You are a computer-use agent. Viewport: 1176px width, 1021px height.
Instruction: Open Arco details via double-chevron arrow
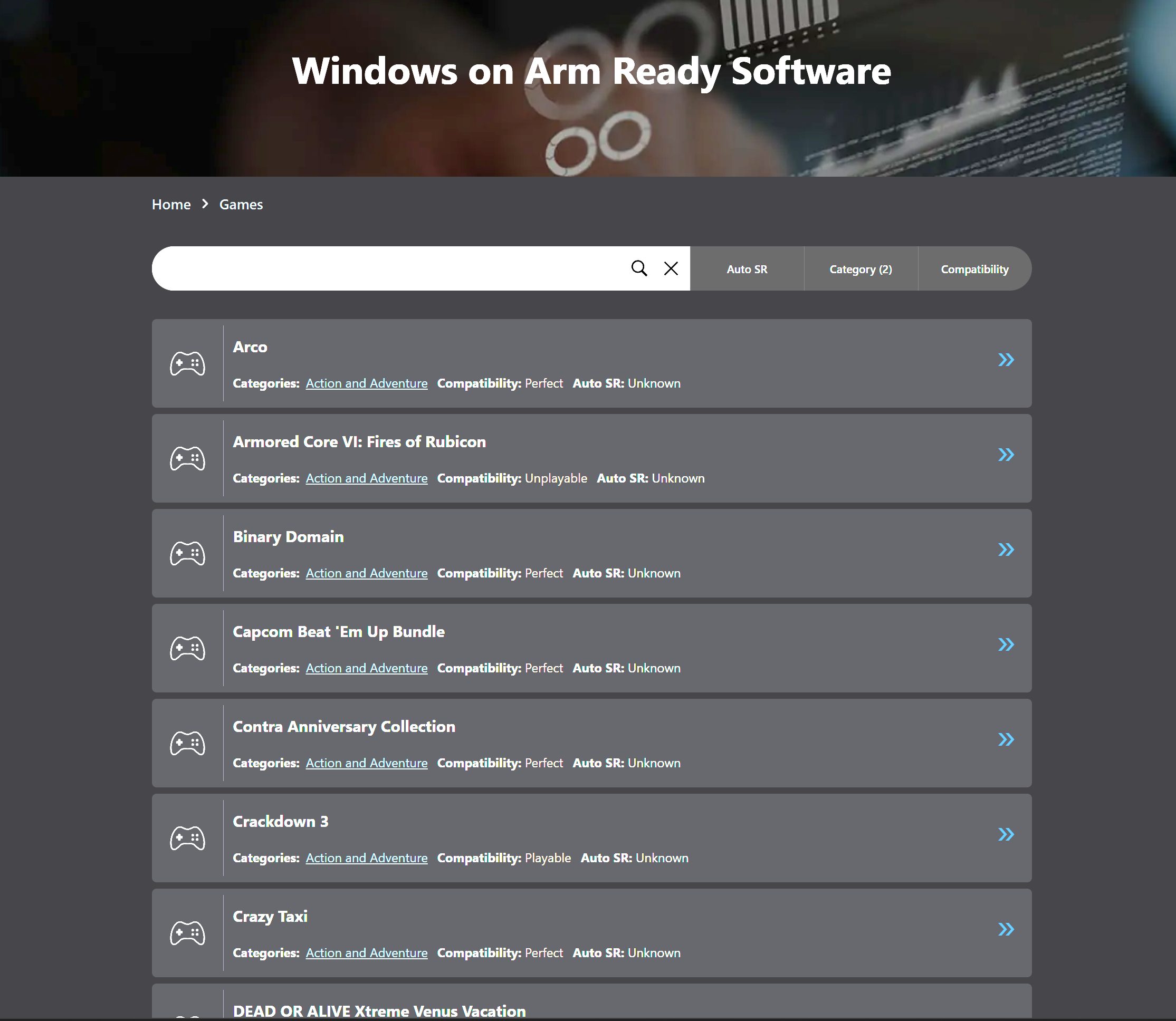[x=1006, y=360]
